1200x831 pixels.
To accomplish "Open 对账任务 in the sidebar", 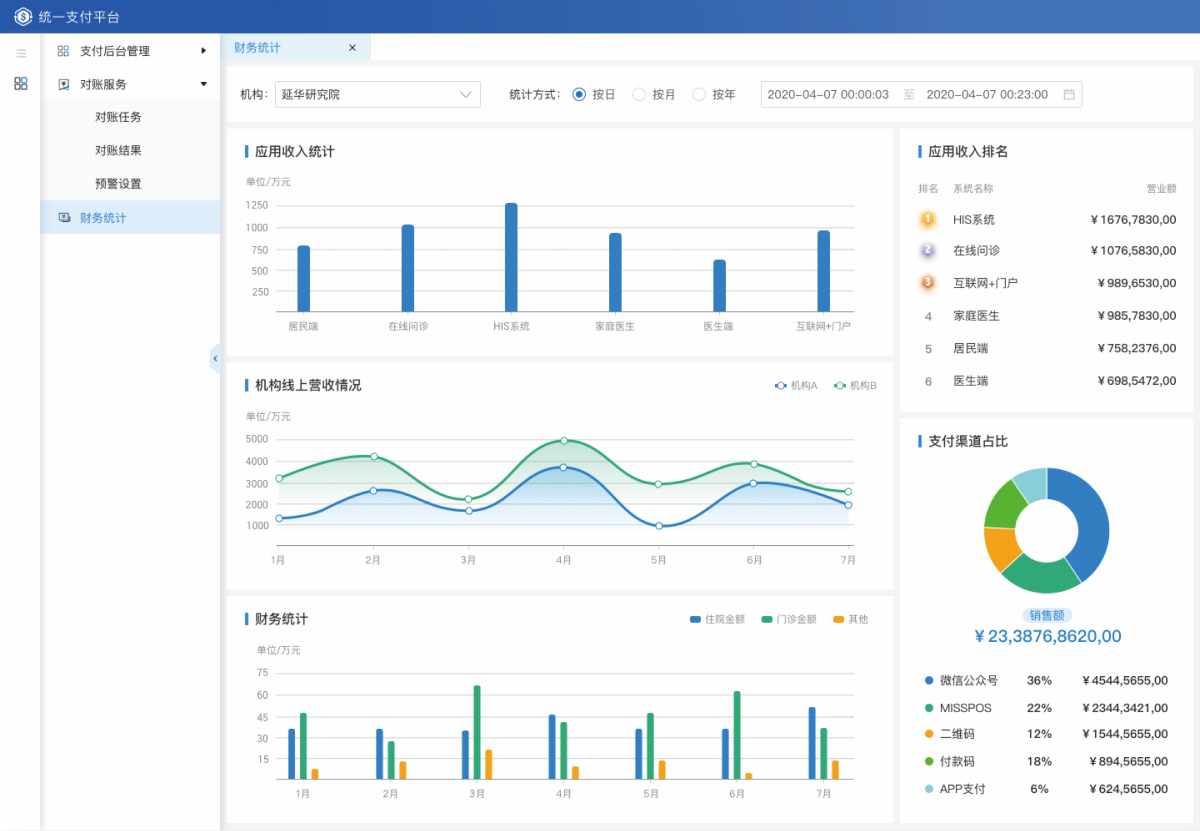I will pos(118,117).
